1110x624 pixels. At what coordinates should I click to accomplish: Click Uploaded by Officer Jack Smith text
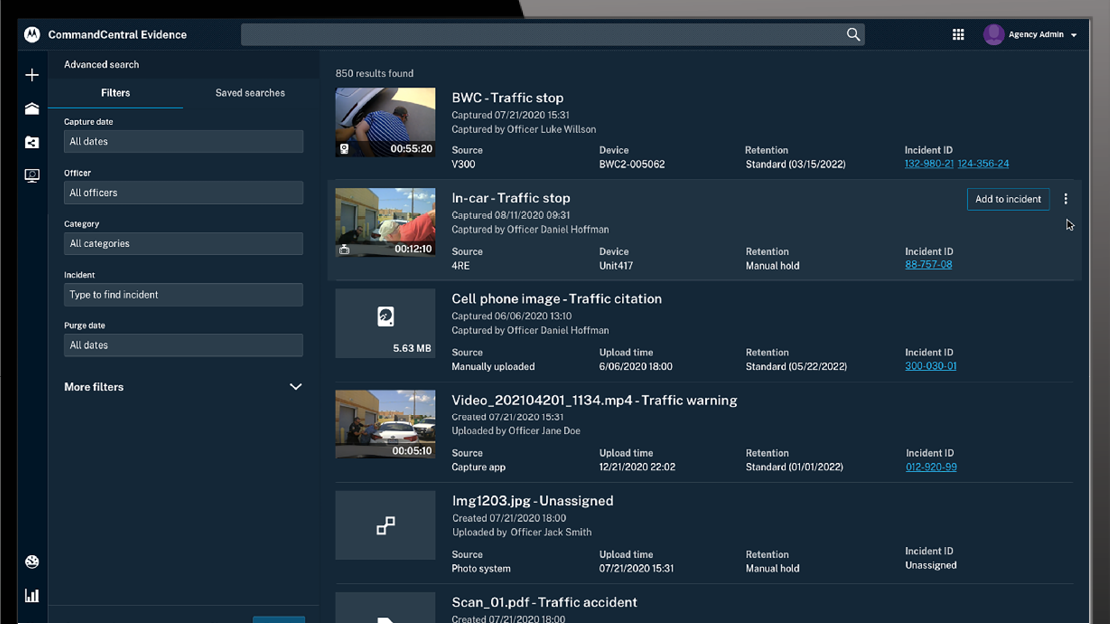[522, 533]
